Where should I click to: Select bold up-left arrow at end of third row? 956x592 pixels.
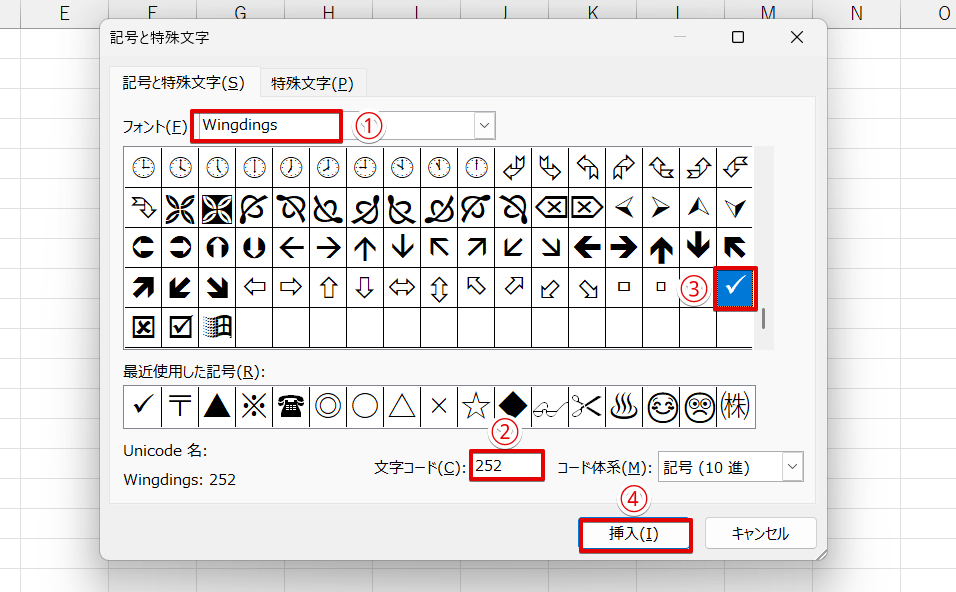pyautogui.click(x=735, y=248)
